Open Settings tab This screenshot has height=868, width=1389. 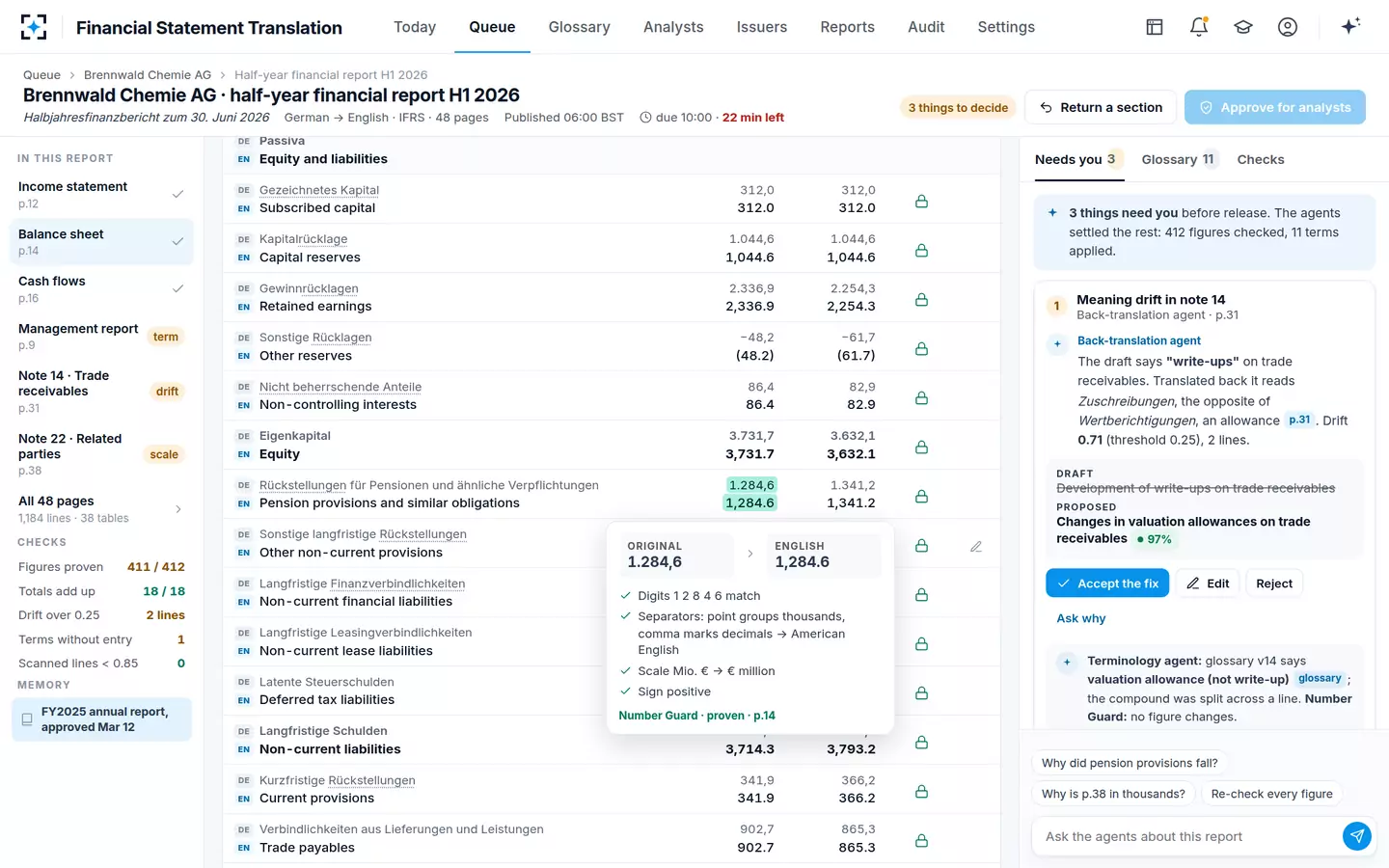1006,27
